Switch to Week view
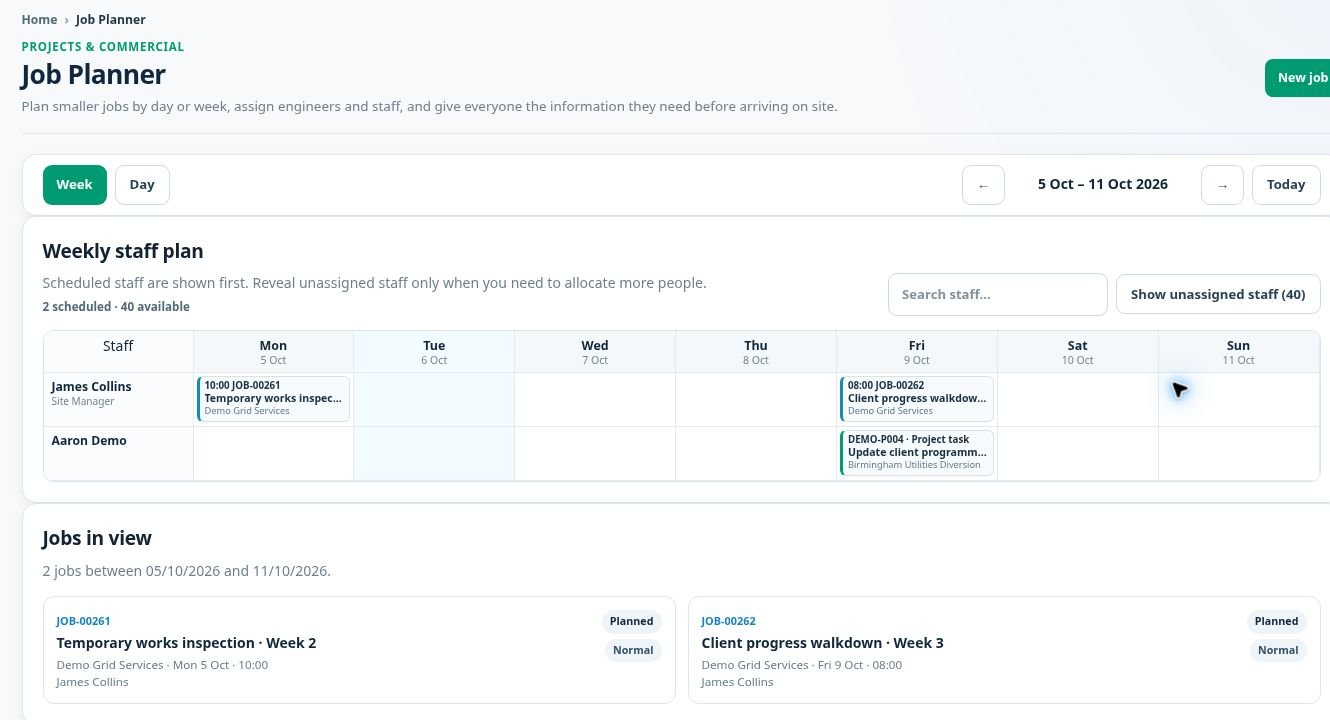 coord(75,185)
